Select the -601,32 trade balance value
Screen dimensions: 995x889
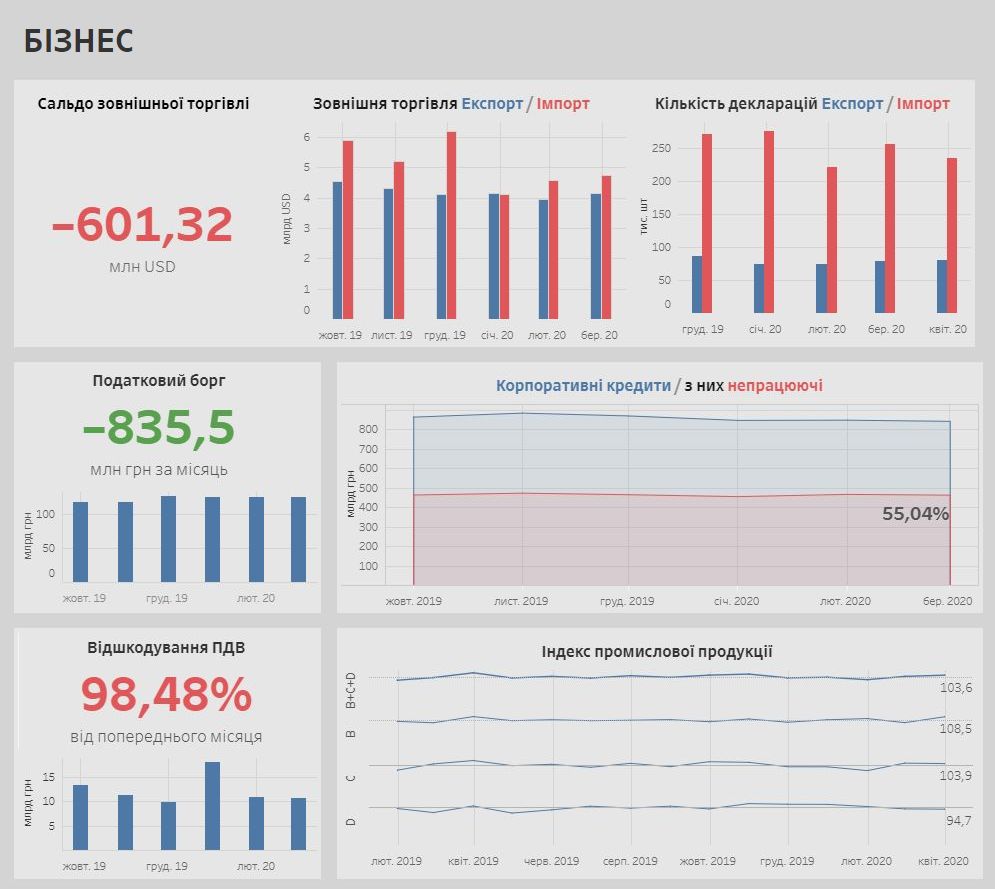pos(142,225)
